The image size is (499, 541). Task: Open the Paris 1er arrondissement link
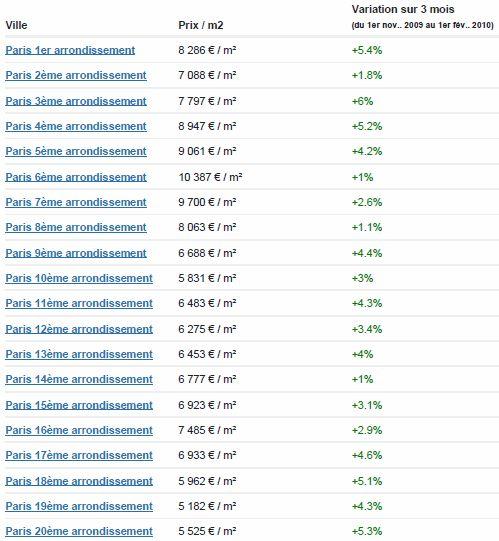click(70, 50)
